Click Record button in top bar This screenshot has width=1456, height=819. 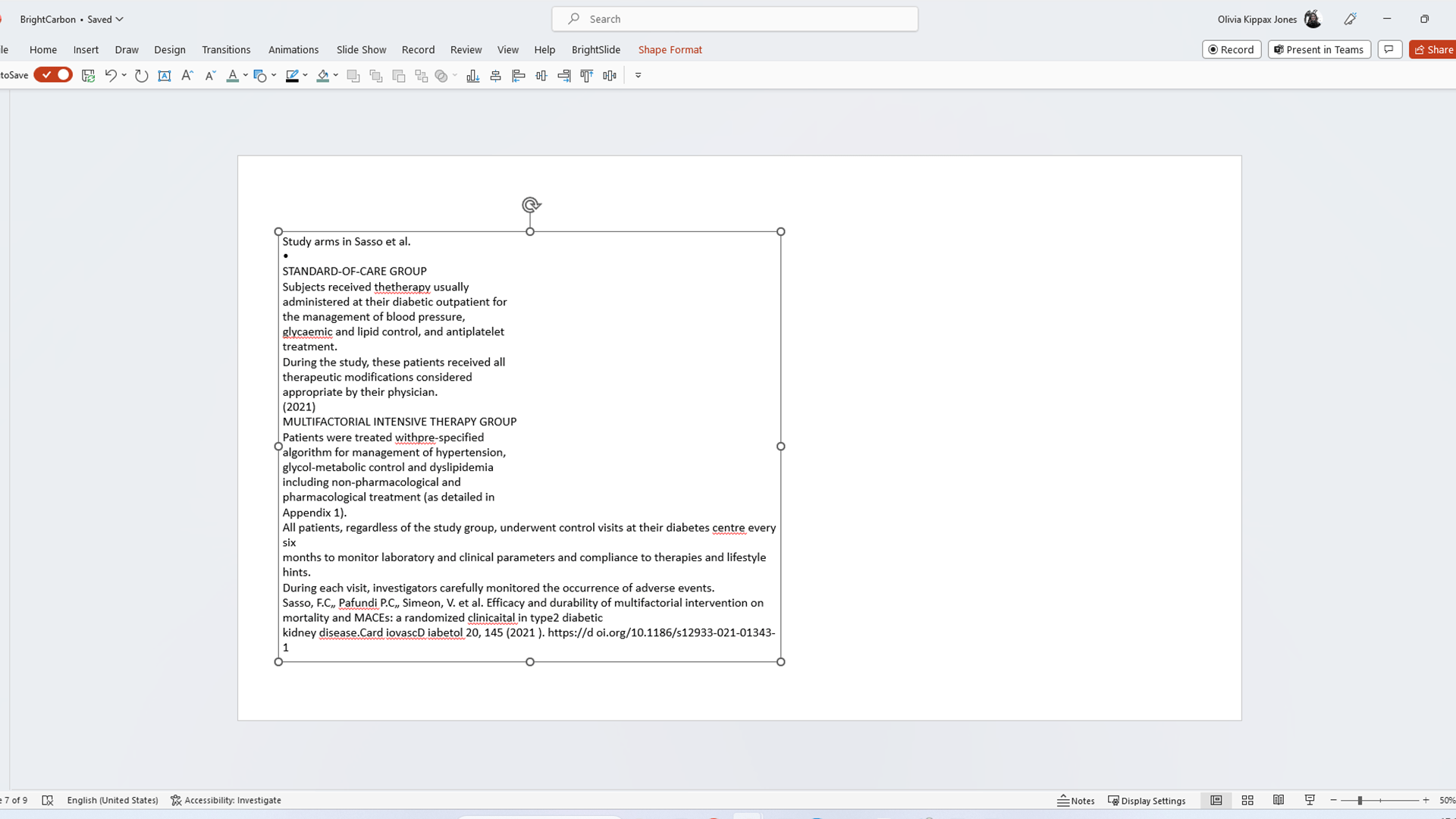(1232, 49)
